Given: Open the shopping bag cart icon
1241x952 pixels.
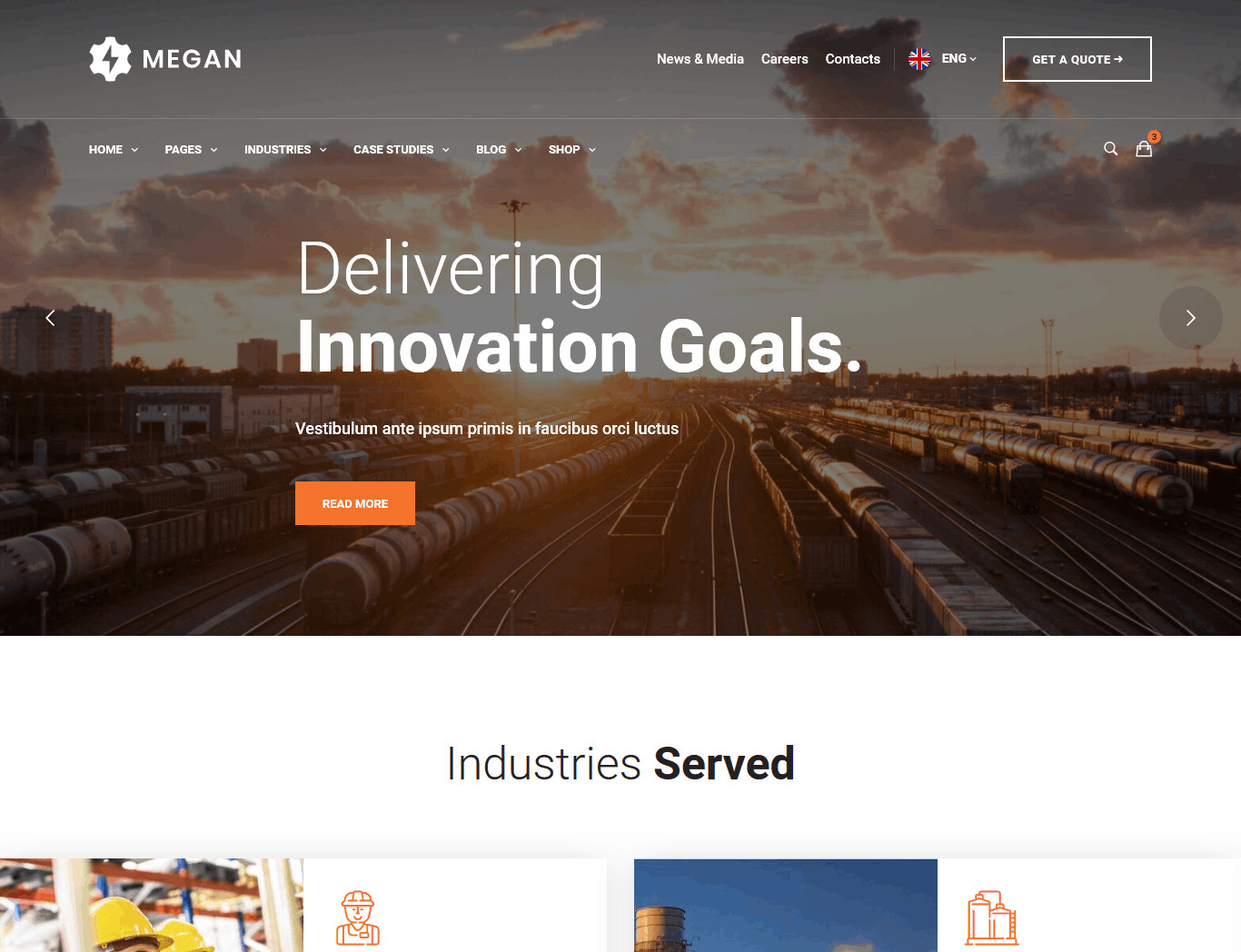Looking at the screenshot, I should point(1144,149).
